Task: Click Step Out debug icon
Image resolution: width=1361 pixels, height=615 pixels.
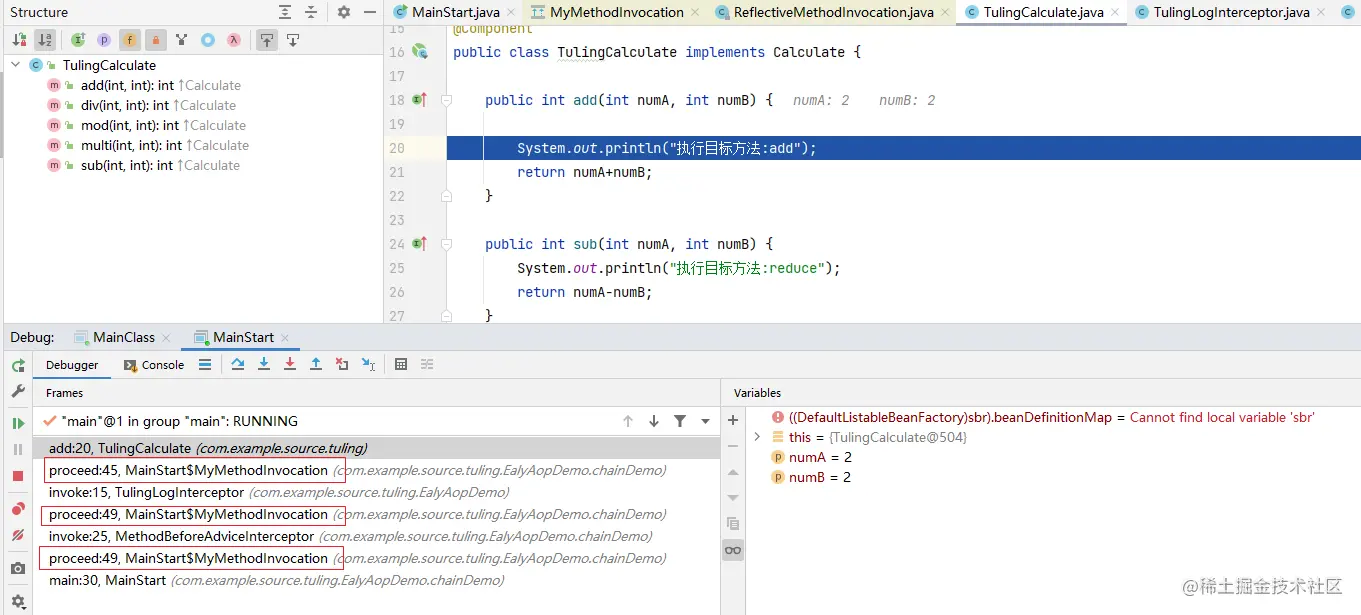Action: pyautogui.click(x=316, y=365)
